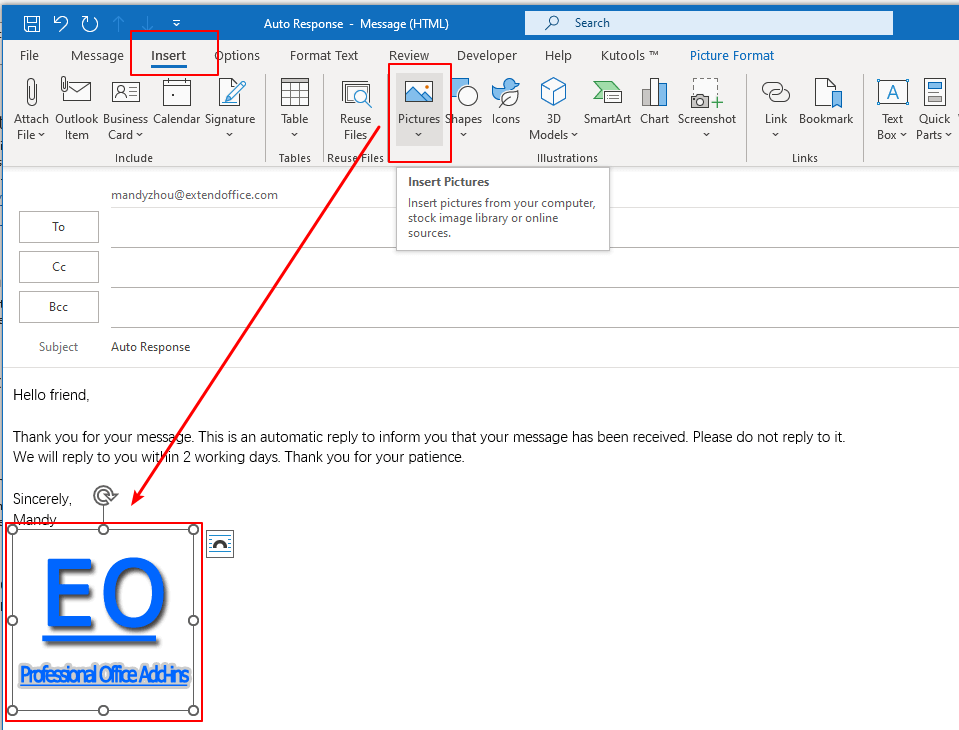Open the Shapes gallery icon
The height and width of the screenshot is (730, 959).
tap(464, 95)
